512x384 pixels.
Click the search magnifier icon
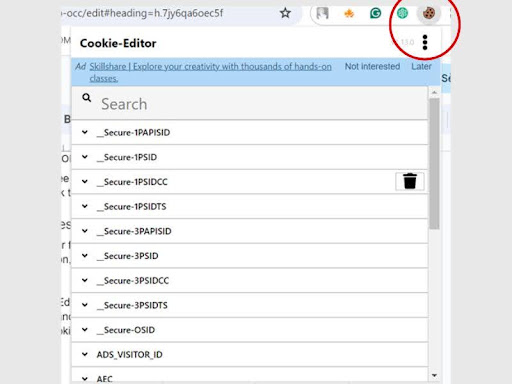87,98
